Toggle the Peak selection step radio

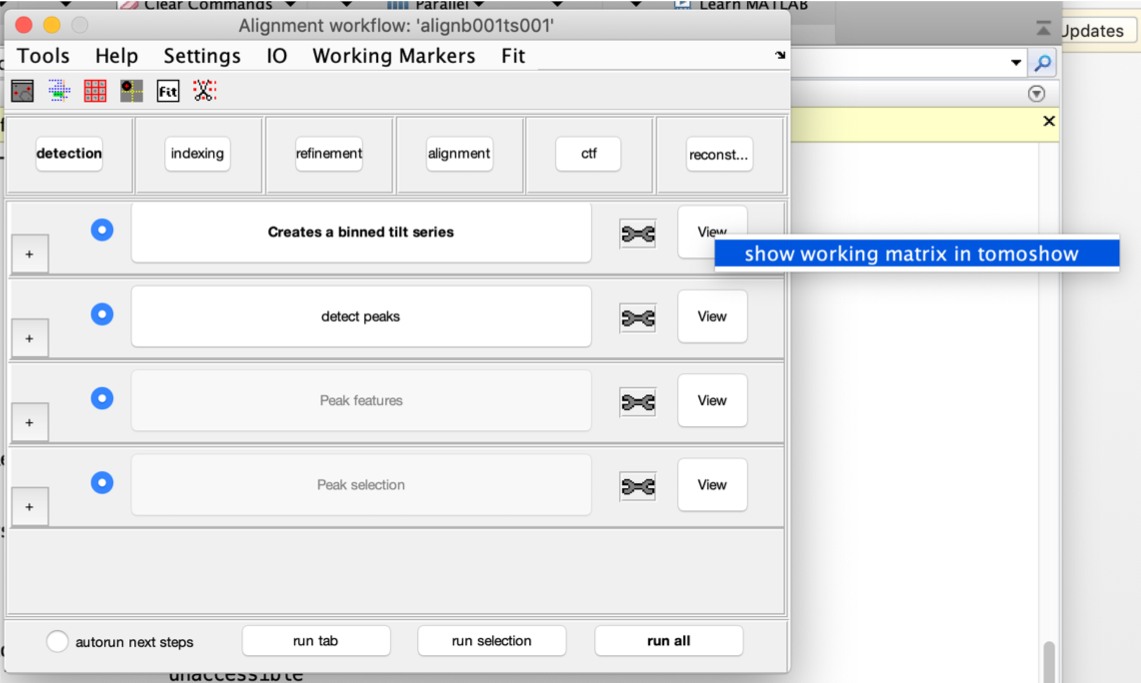102,482
